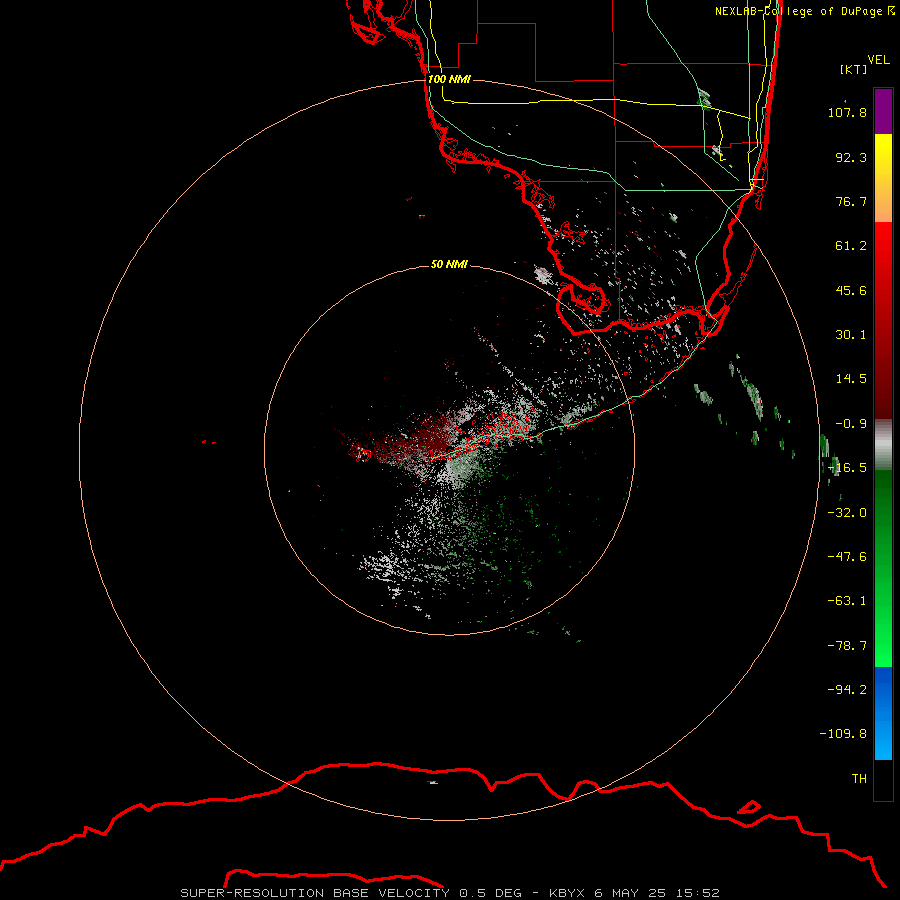The width and height of the screenshot is (900, 900).
Task: Click the VEL legend title
Action: click(x=878, y=59)
